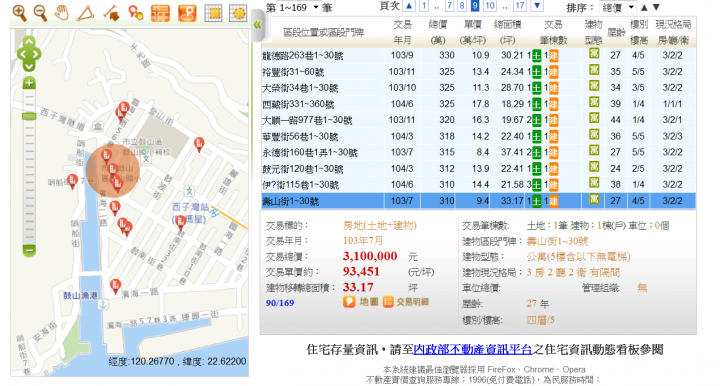Image resolution: width=720 pixels, height=386 pixels.
Task: Go to next pages with blue down arrow
Action: click(536, 6)
